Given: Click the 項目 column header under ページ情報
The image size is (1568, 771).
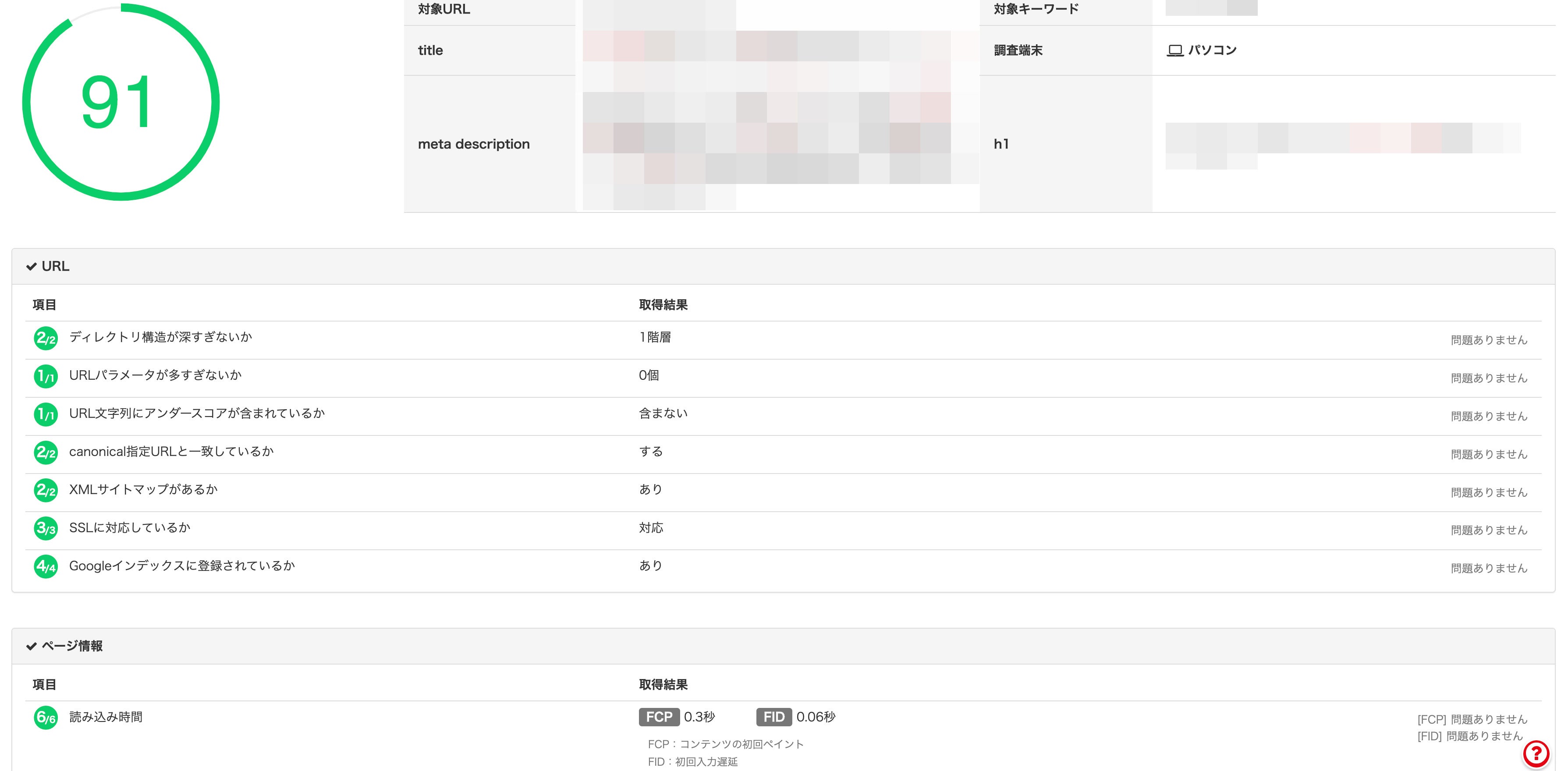Looking at the screenshot, I should click(x=44, y=685).
